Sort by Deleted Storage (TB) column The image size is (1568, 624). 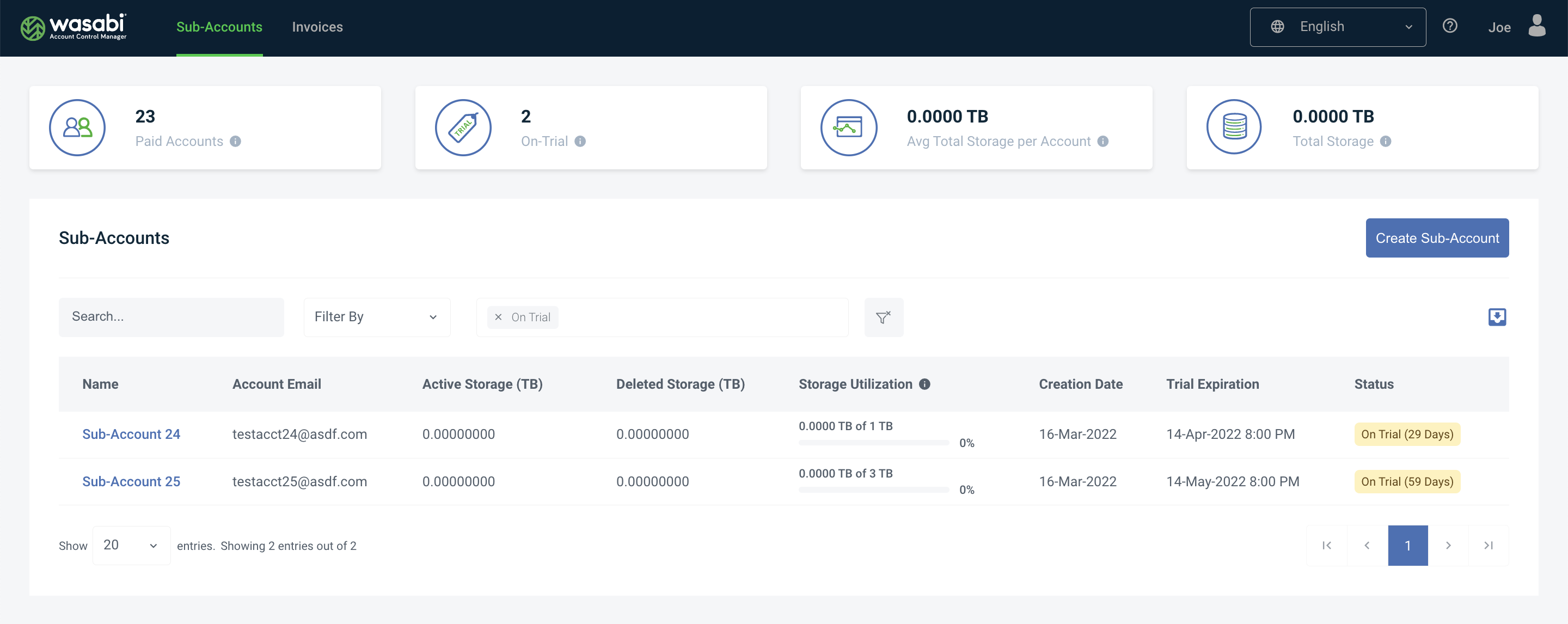[681, 384]
